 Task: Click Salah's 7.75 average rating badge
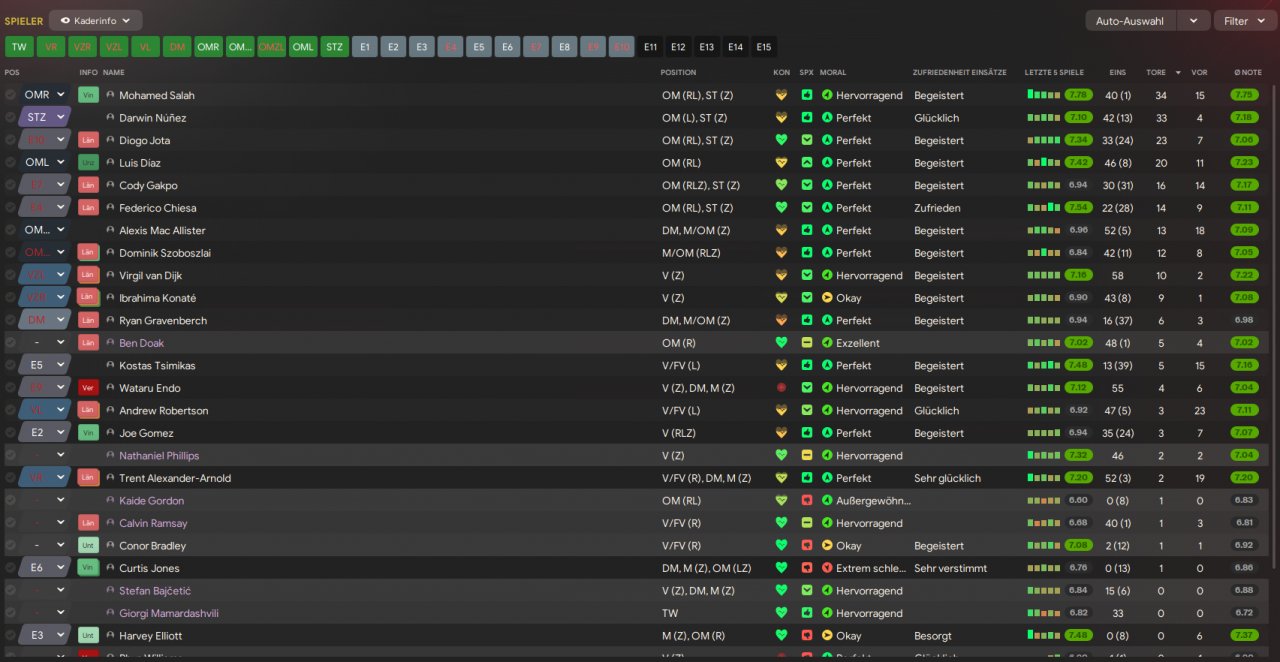tap(1244, 95)
